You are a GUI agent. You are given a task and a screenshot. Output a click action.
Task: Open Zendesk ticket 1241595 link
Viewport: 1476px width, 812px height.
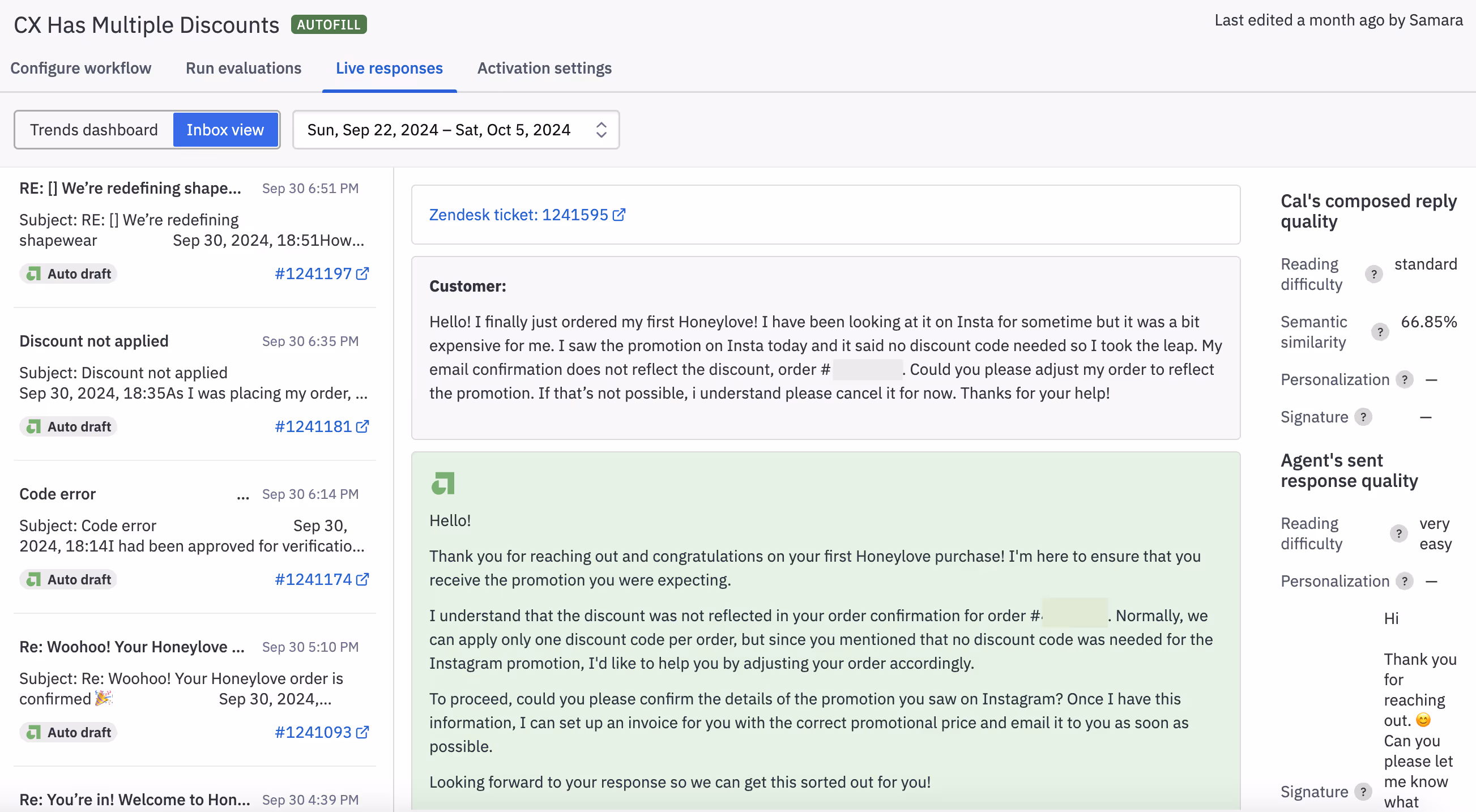tap(519, 214)
